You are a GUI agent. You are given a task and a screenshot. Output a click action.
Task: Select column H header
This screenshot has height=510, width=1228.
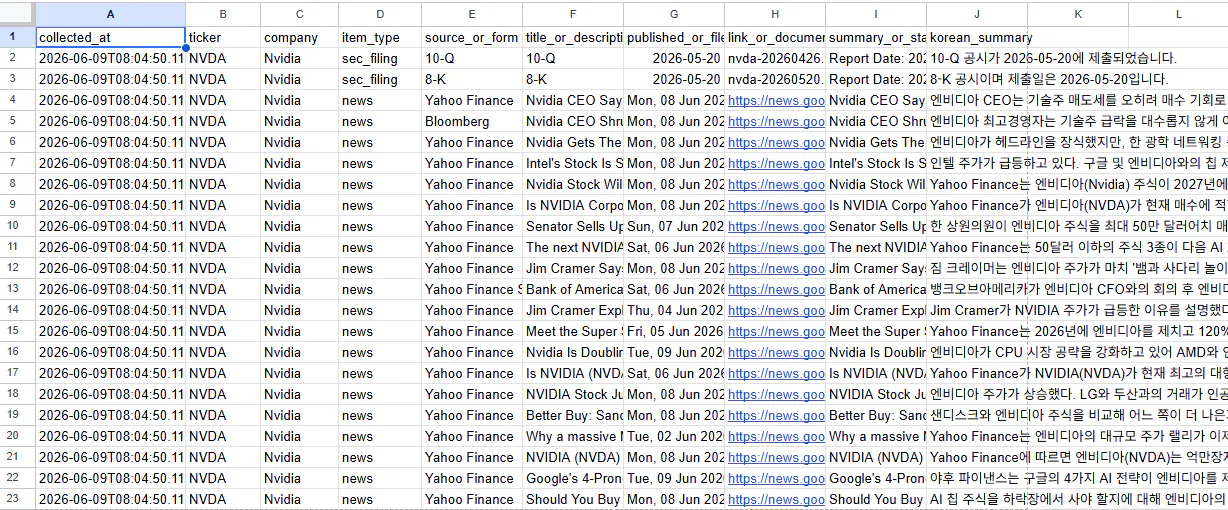click(775, 14)
